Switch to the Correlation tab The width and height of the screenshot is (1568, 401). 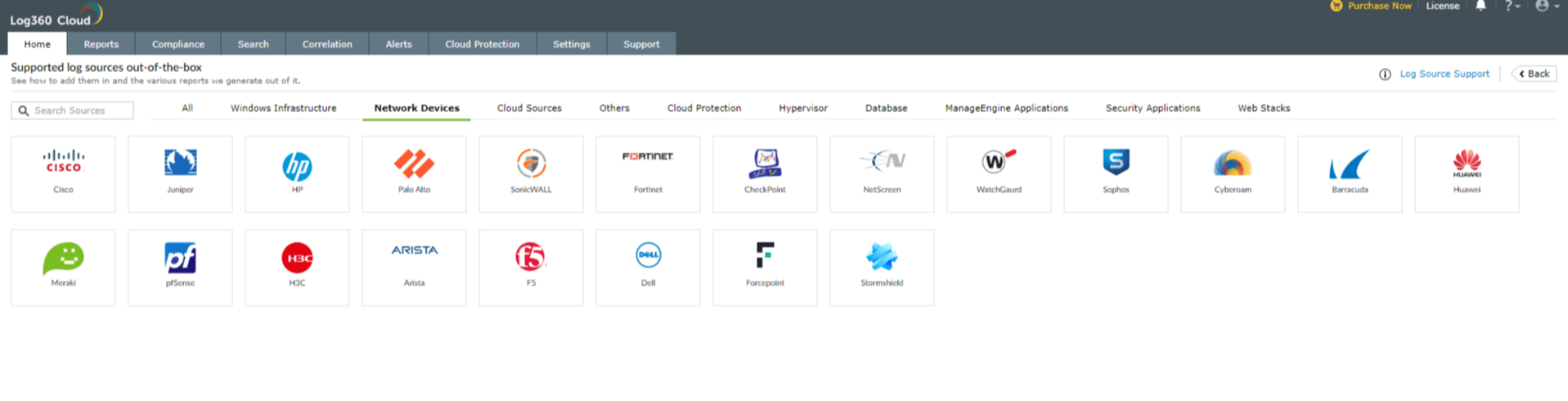[327, 44]
